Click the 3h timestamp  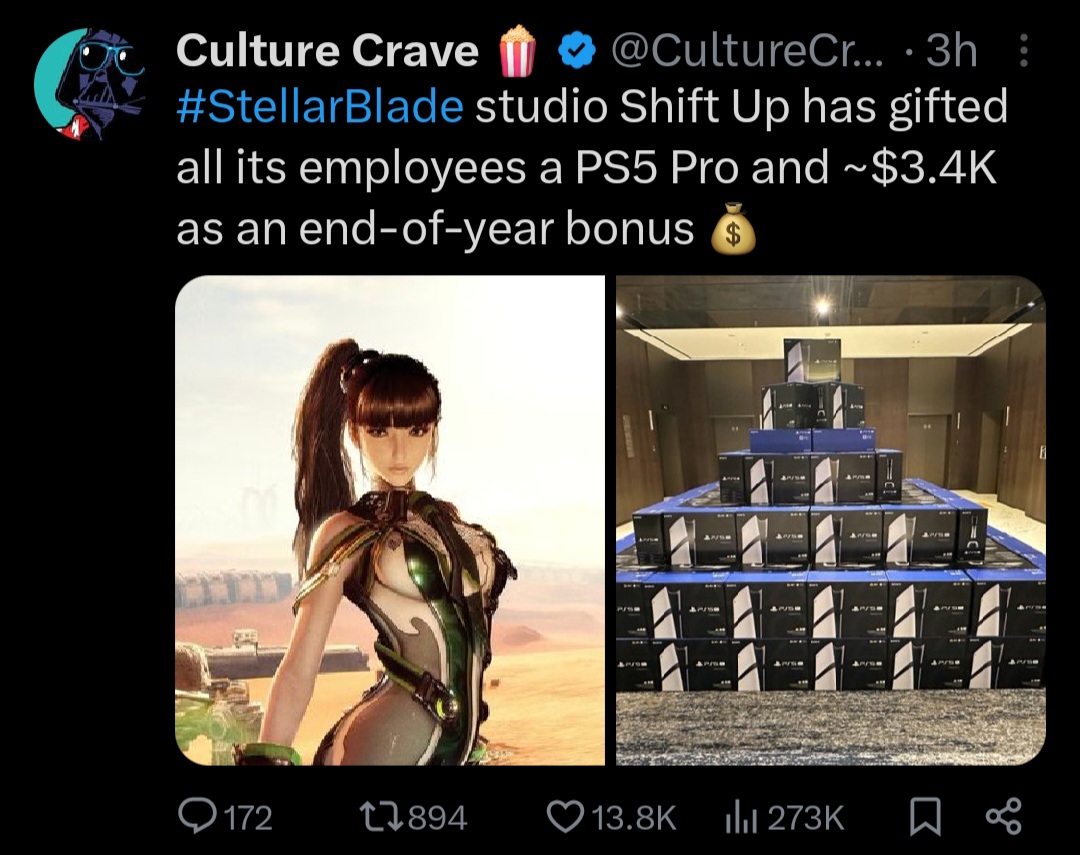tap(952, 50)
